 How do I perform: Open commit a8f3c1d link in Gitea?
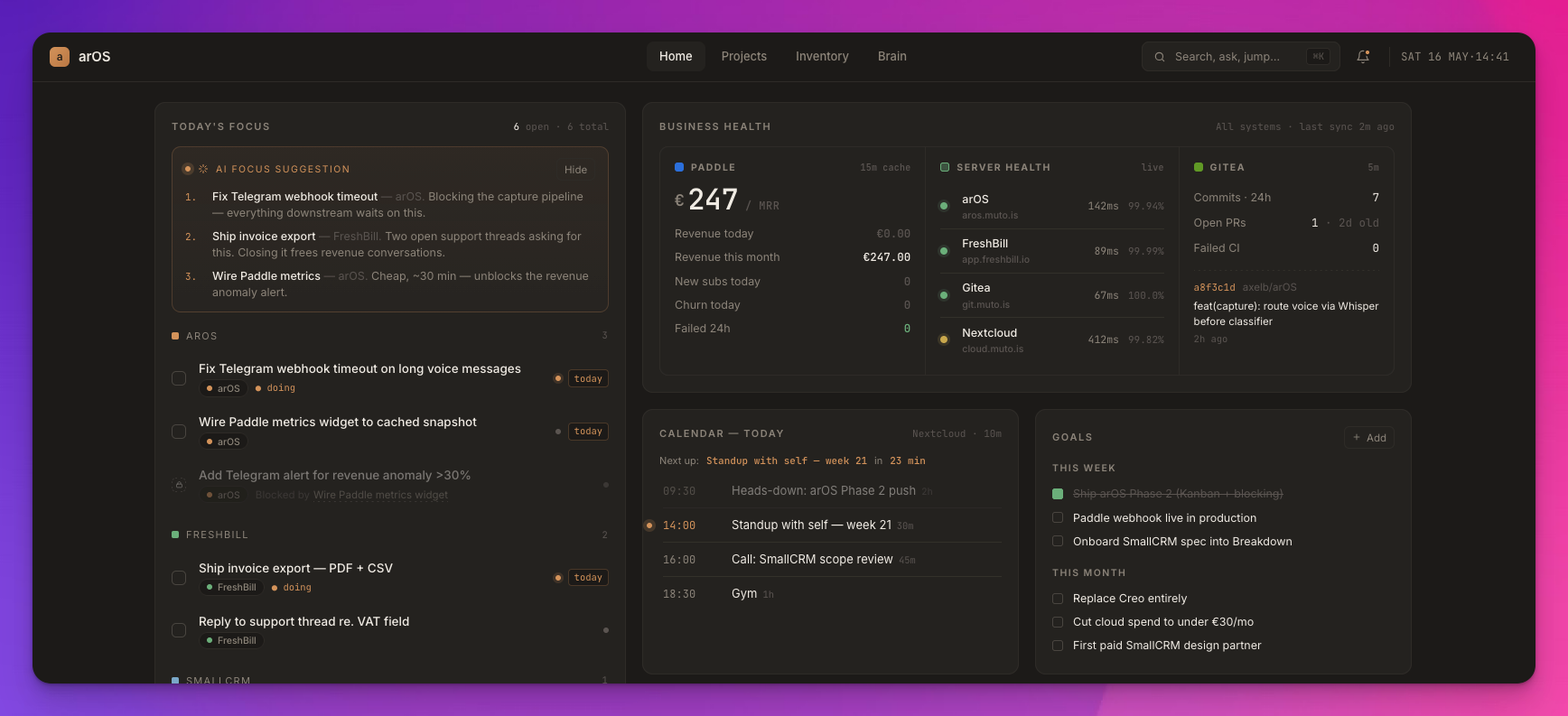pyautogui.click(x=1214, y=287)
